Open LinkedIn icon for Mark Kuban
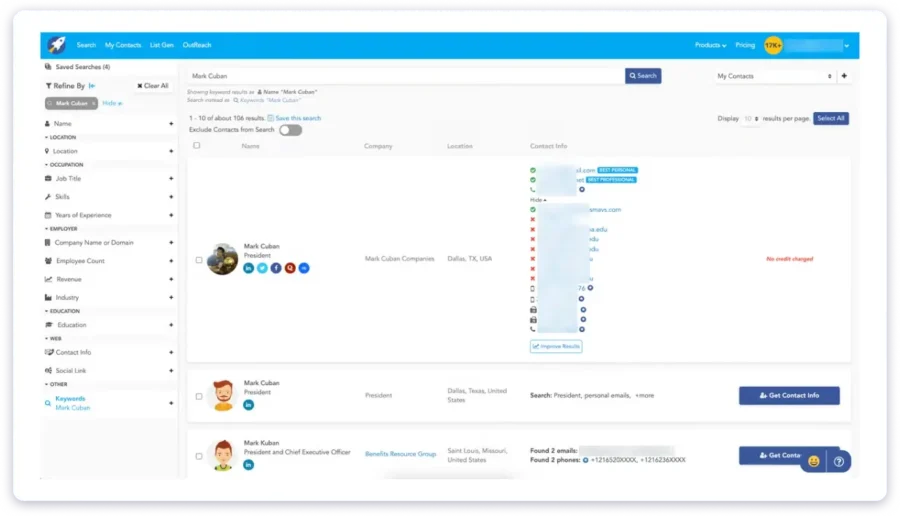 [x=249, y=465]
